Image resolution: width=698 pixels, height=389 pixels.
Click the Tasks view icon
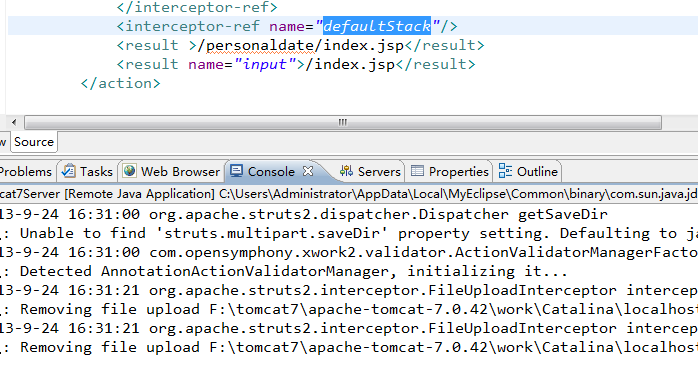[69, 171]
